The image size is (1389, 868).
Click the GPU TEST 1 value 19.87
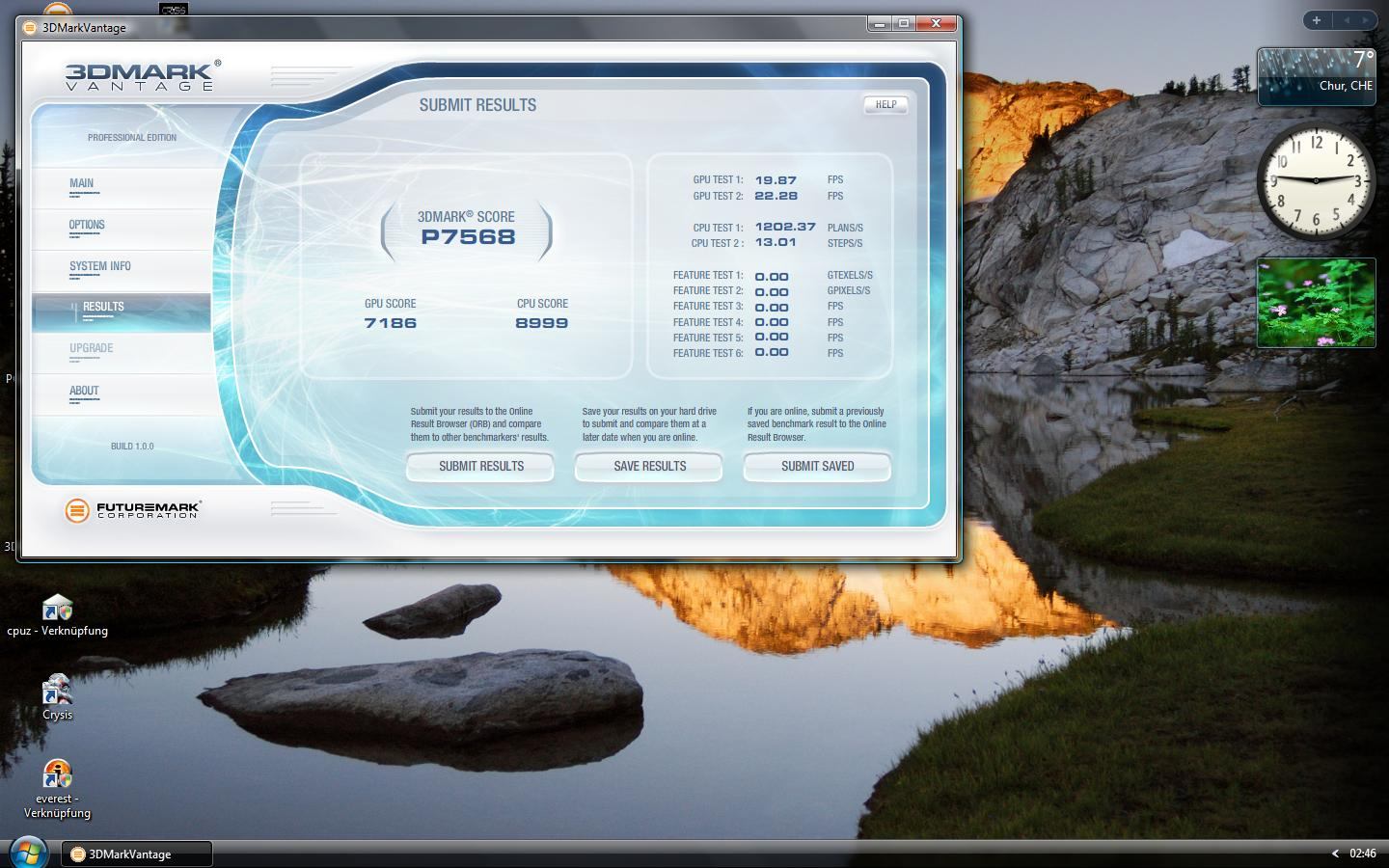point(776,180)
